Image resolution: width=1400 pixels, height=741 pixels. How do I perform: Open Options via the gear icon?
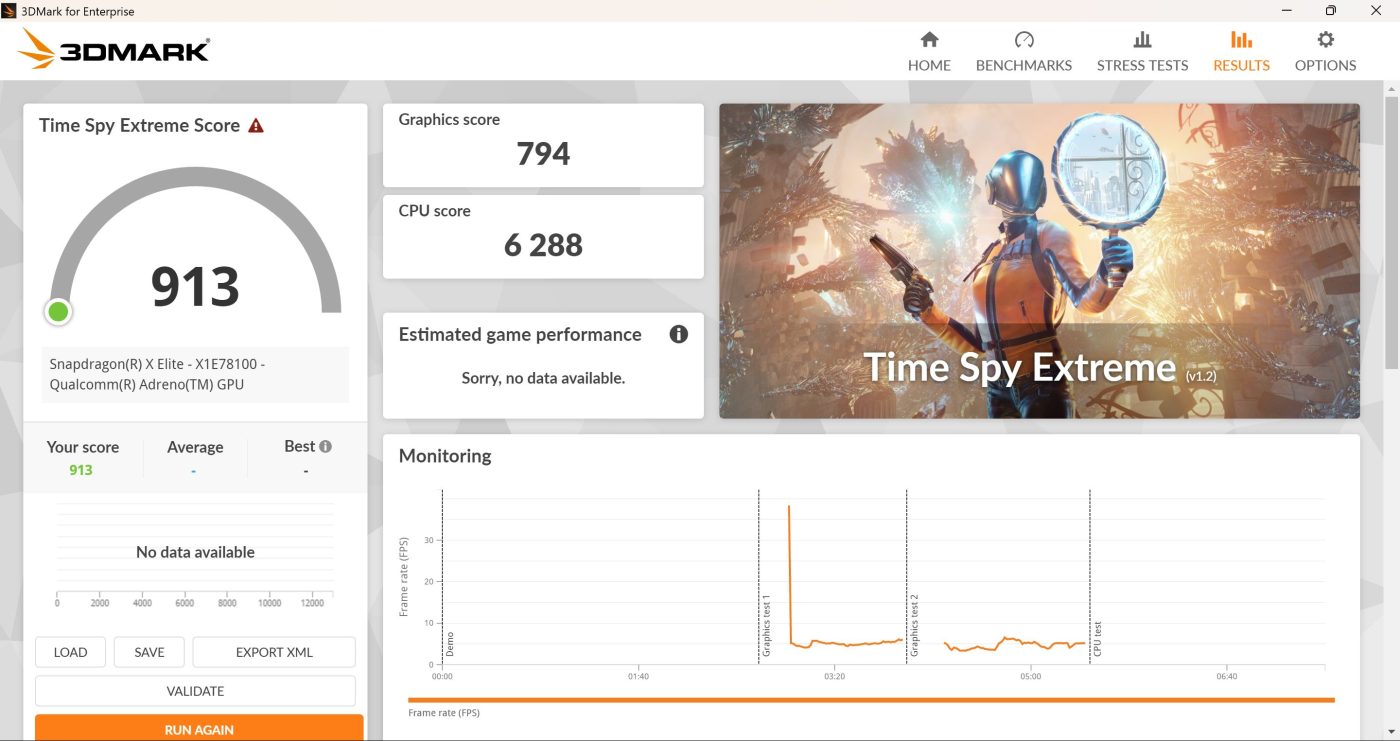point(1325,40)
